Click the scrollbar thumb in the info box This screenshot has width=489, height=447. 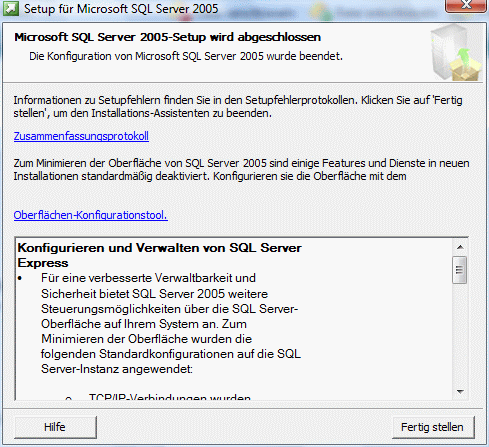click(459, 270)
